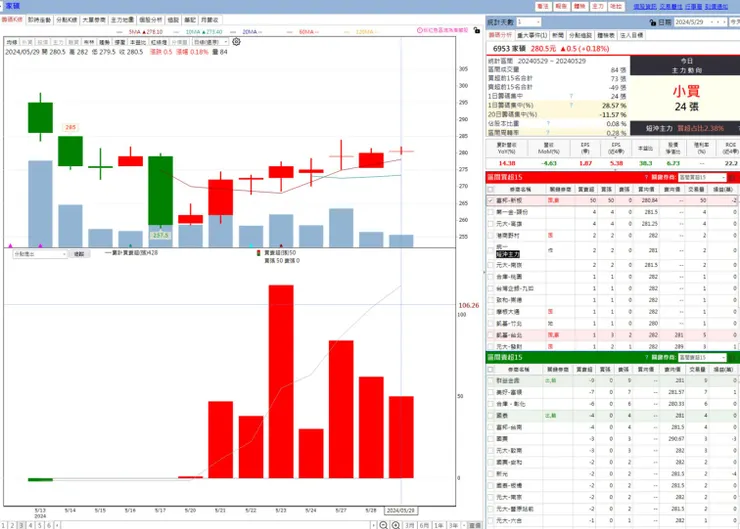Click the pink clock notice icon above the chart
Viewport: 740px width, 529px height.
[420, 30]
